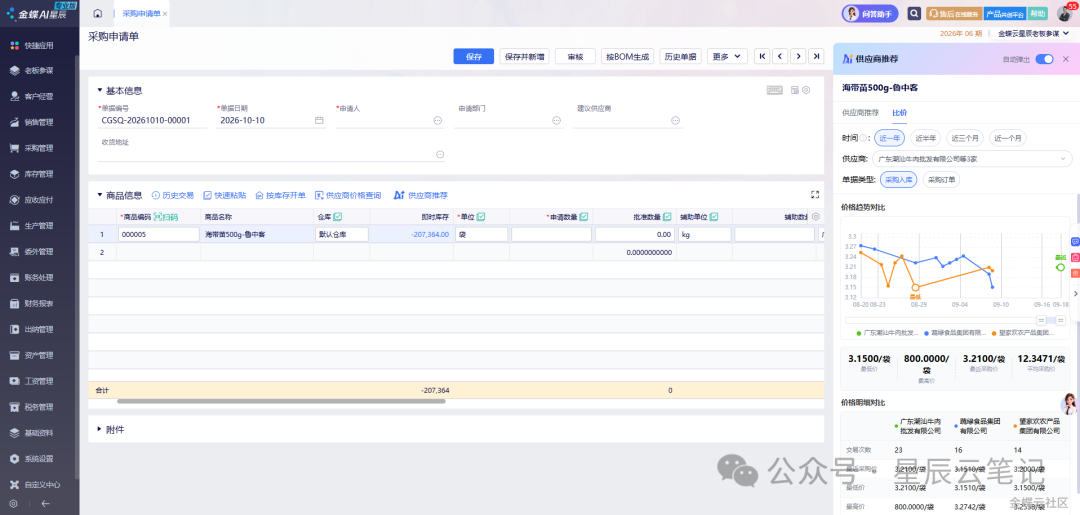Jump to the last record
The image size is (1080, 515).
point(816,56)
